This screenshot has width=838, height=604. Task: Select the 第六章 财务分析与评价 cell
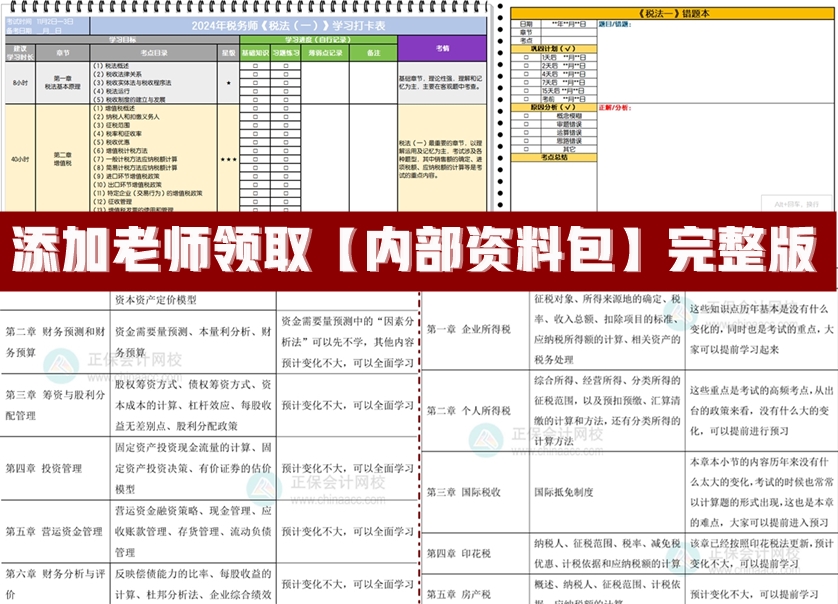[x=55, y=584]
